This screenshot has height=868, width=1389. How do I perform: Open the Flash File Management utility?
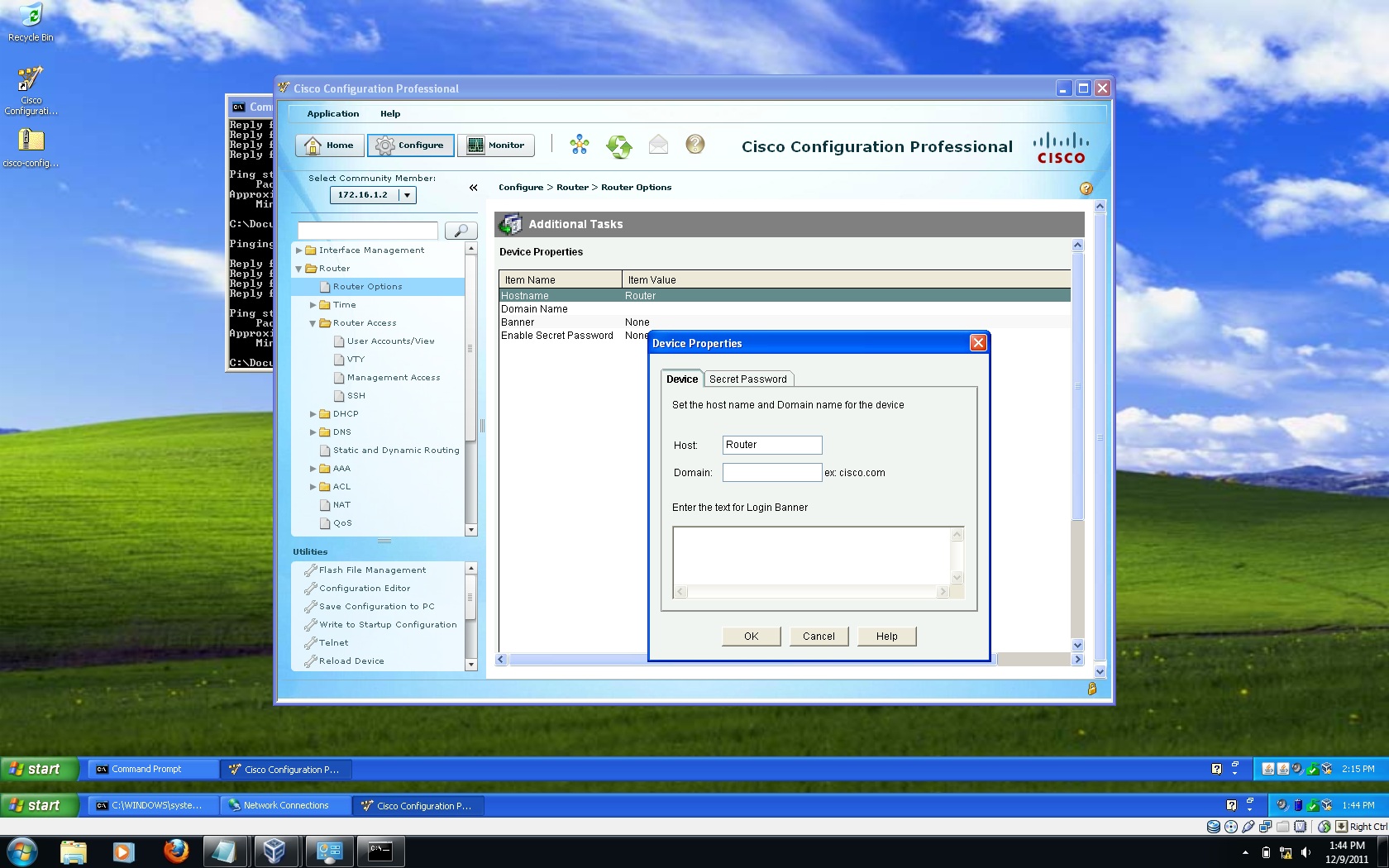tap(372, 570)
